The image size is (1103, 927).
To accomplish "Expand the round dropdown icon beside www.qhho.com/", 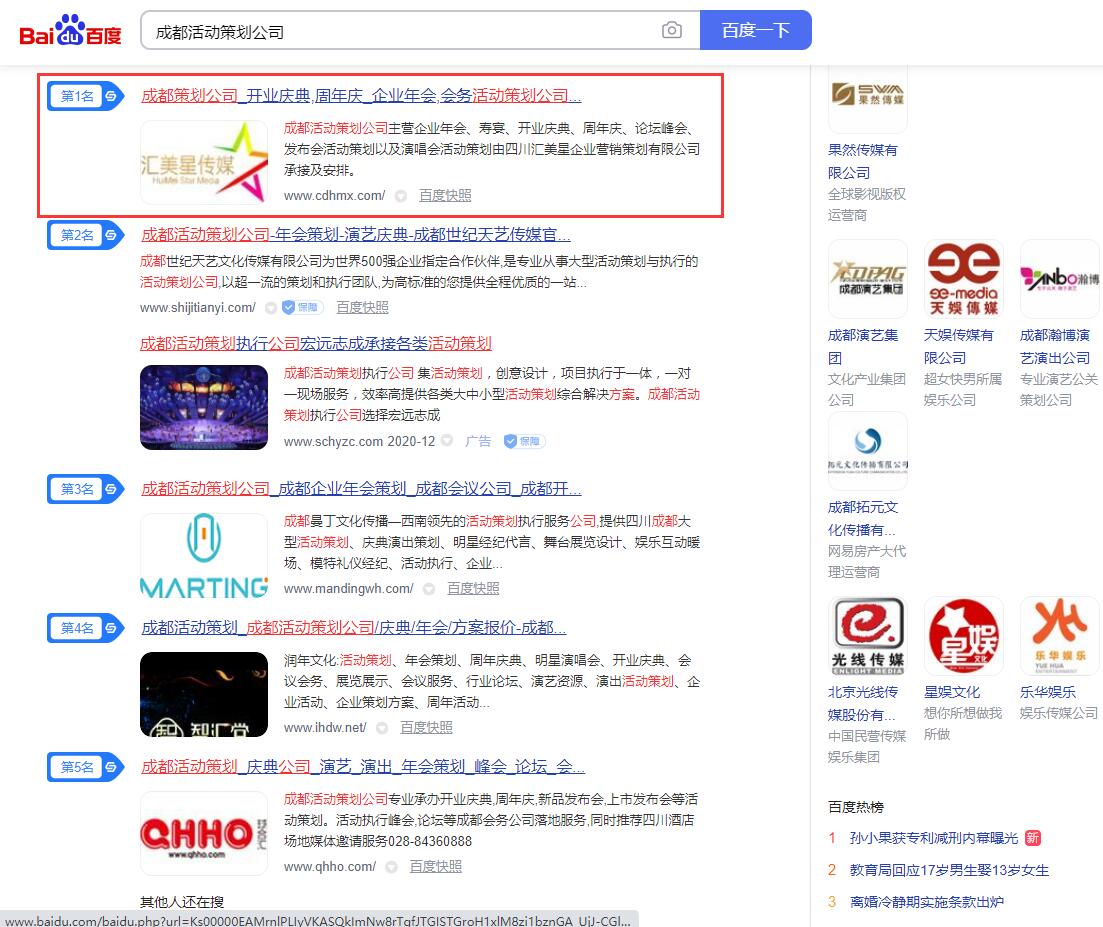I will pyautogui.click(x=392, y=867).
